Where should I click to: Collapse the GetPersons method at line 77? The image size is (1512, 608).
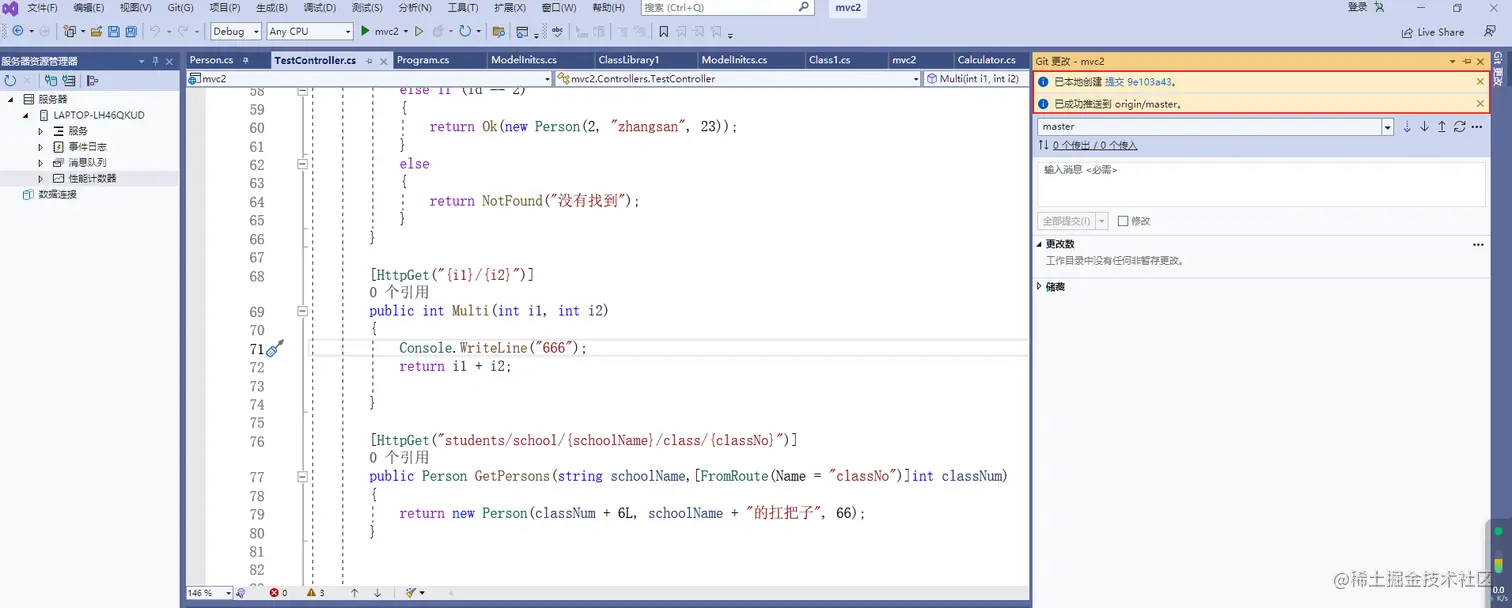point(302,477)
